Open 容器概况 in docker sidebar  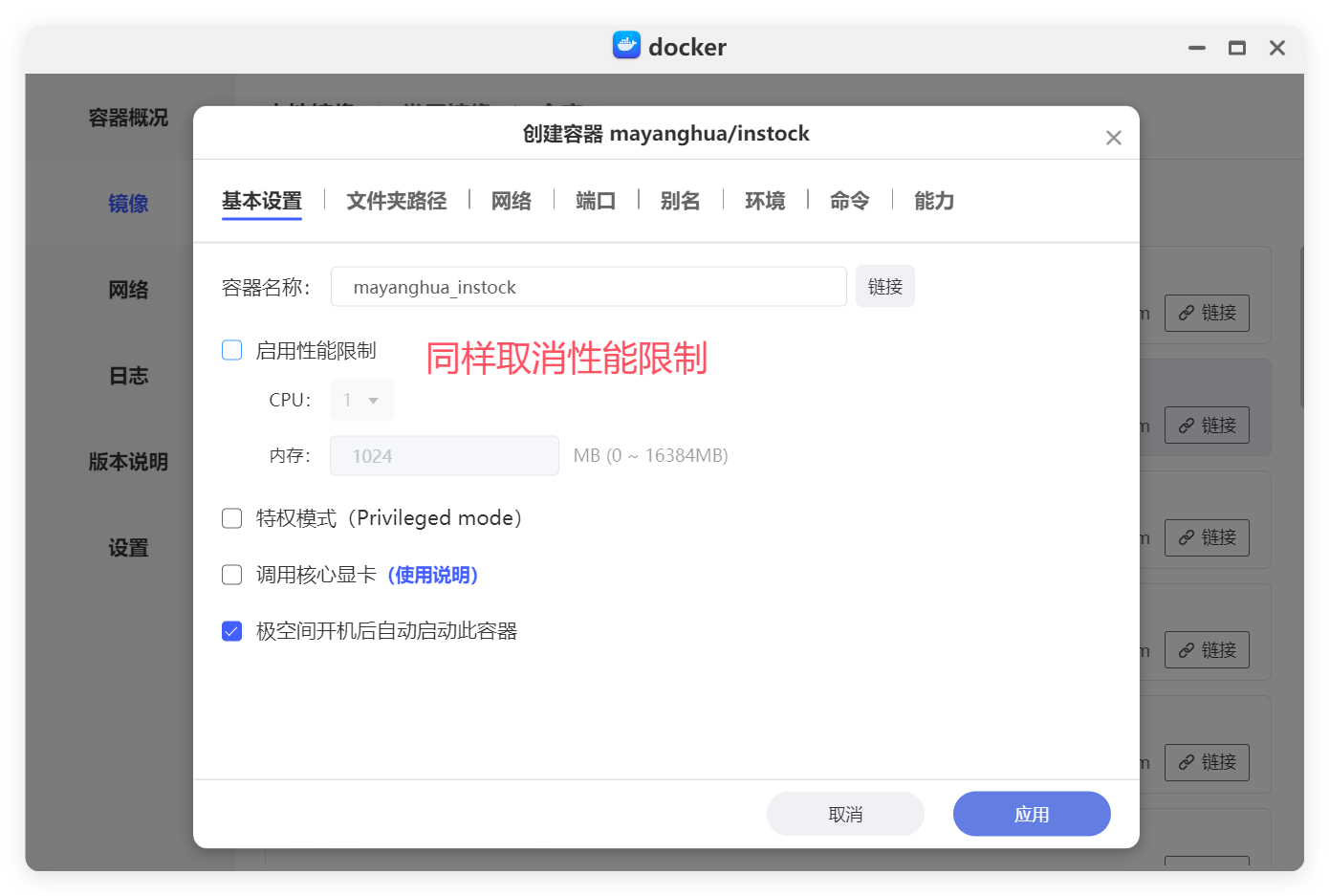[128, 118]
